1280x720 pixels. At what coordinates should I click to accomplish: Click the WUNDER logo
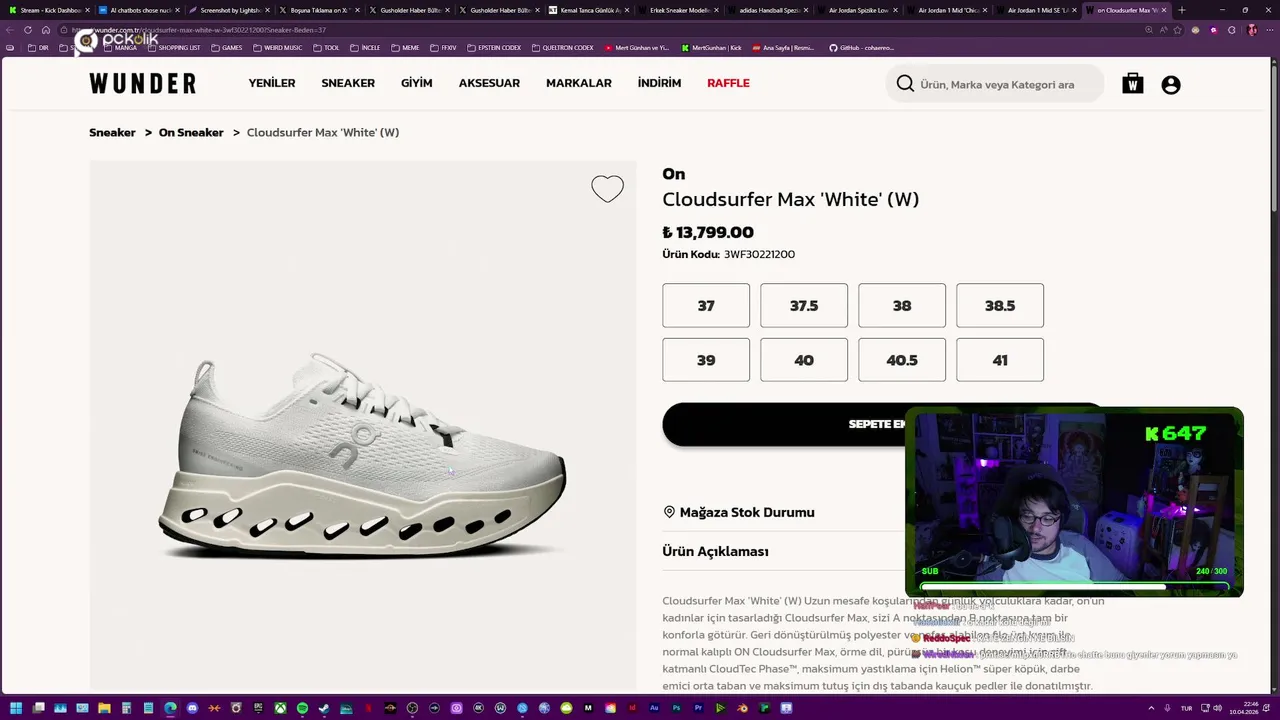point(142,83)
